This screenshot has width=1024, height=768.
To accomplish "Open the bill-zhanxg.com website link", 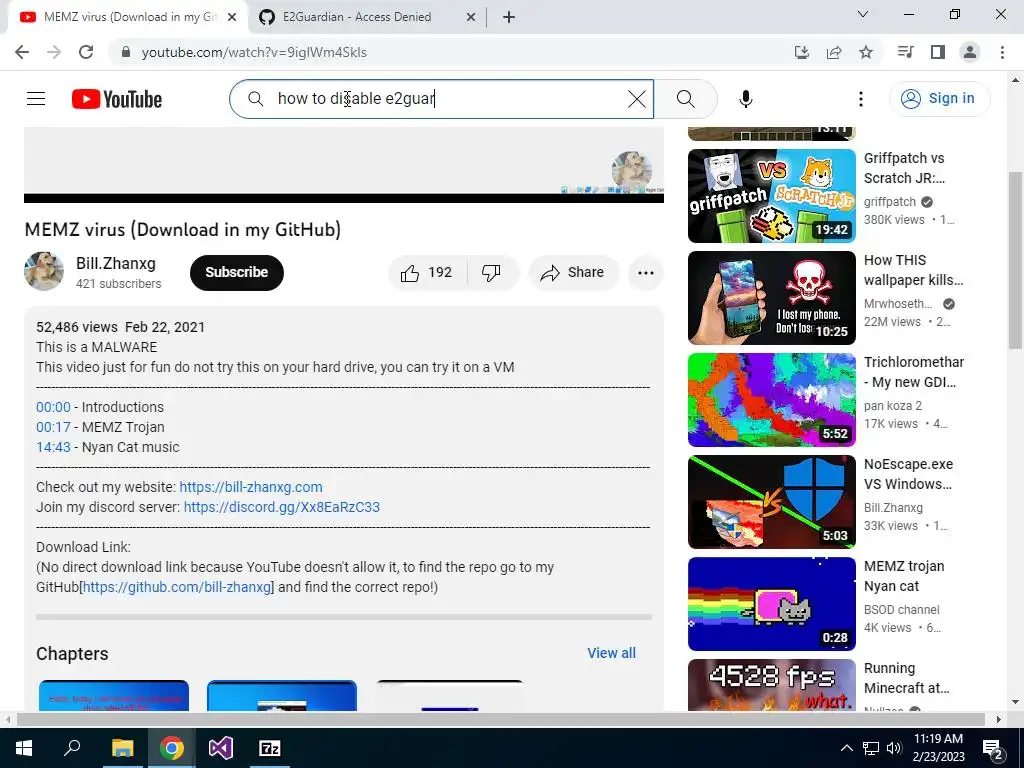I will (251, 487).
